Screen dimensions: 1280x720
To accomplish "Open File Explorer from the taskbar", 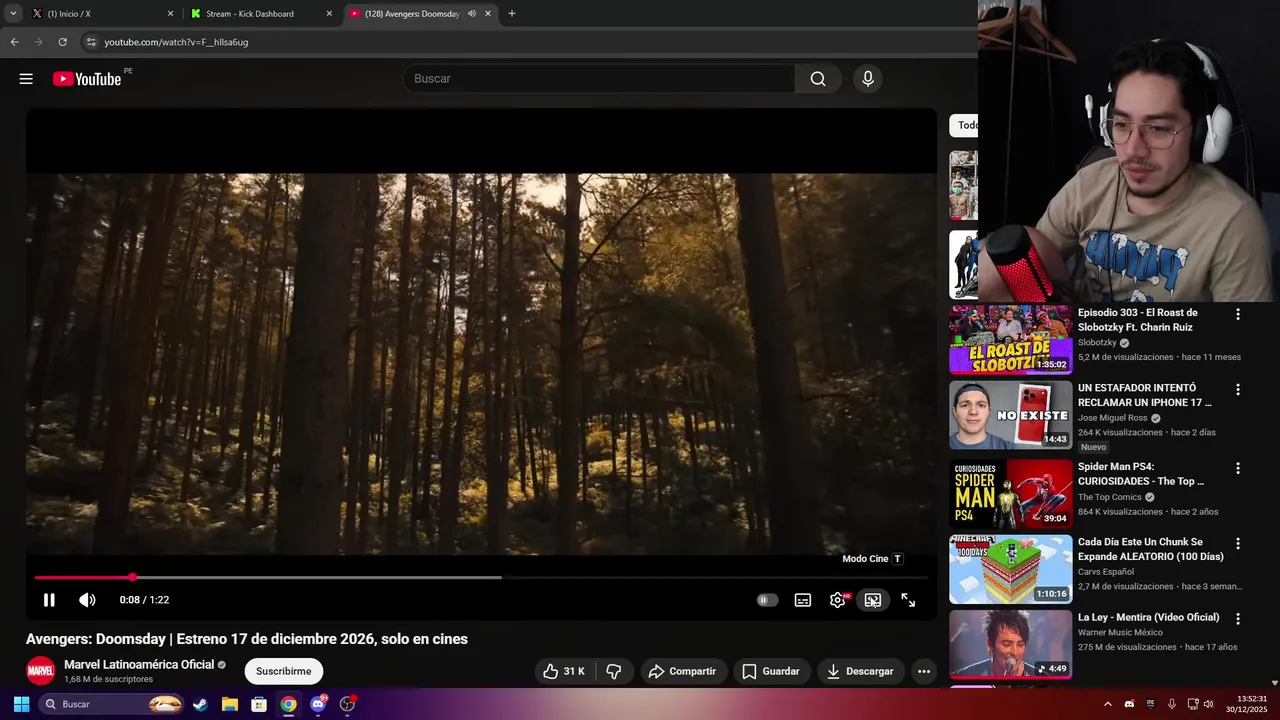I will click(229, 704).
